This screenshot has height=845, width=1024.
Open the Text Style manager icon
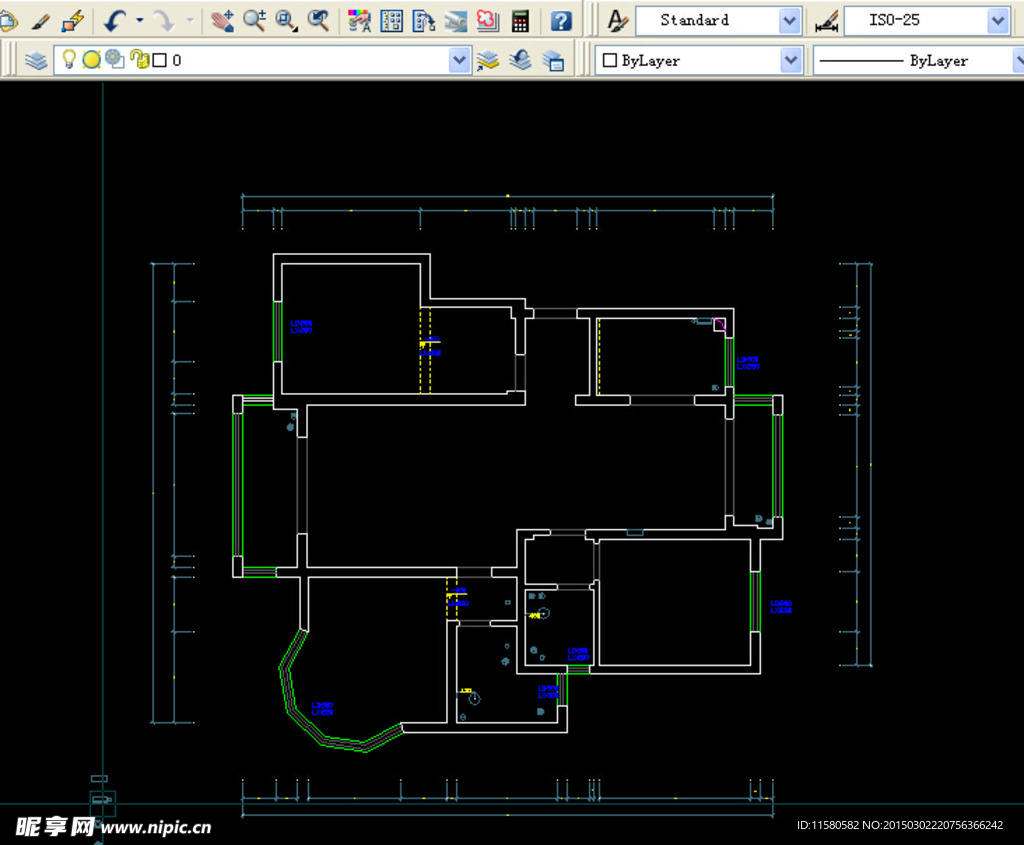pos(616,22)
